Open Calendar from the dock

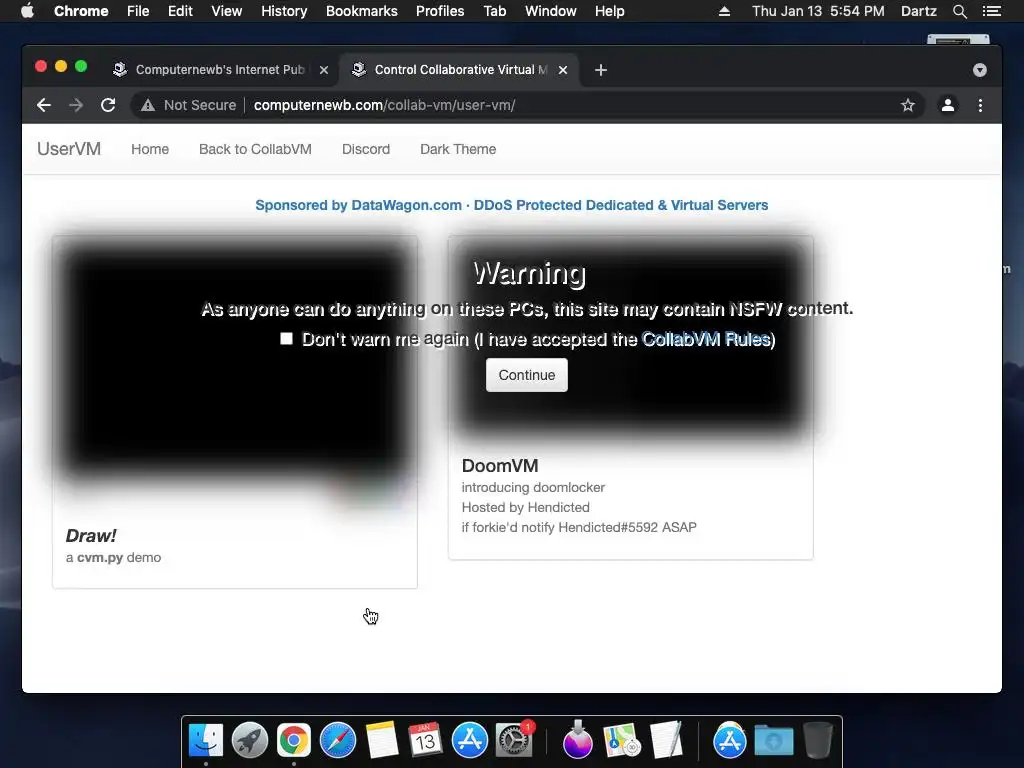425,741
